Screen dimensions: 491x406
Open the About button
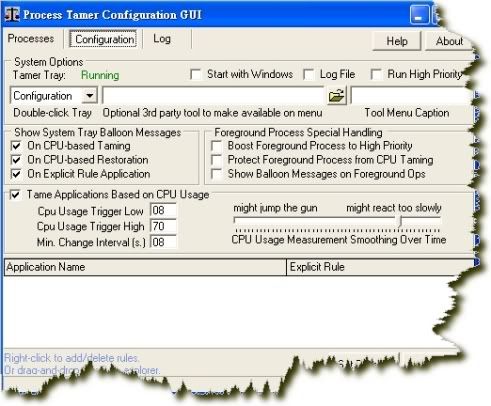point(449,41)
